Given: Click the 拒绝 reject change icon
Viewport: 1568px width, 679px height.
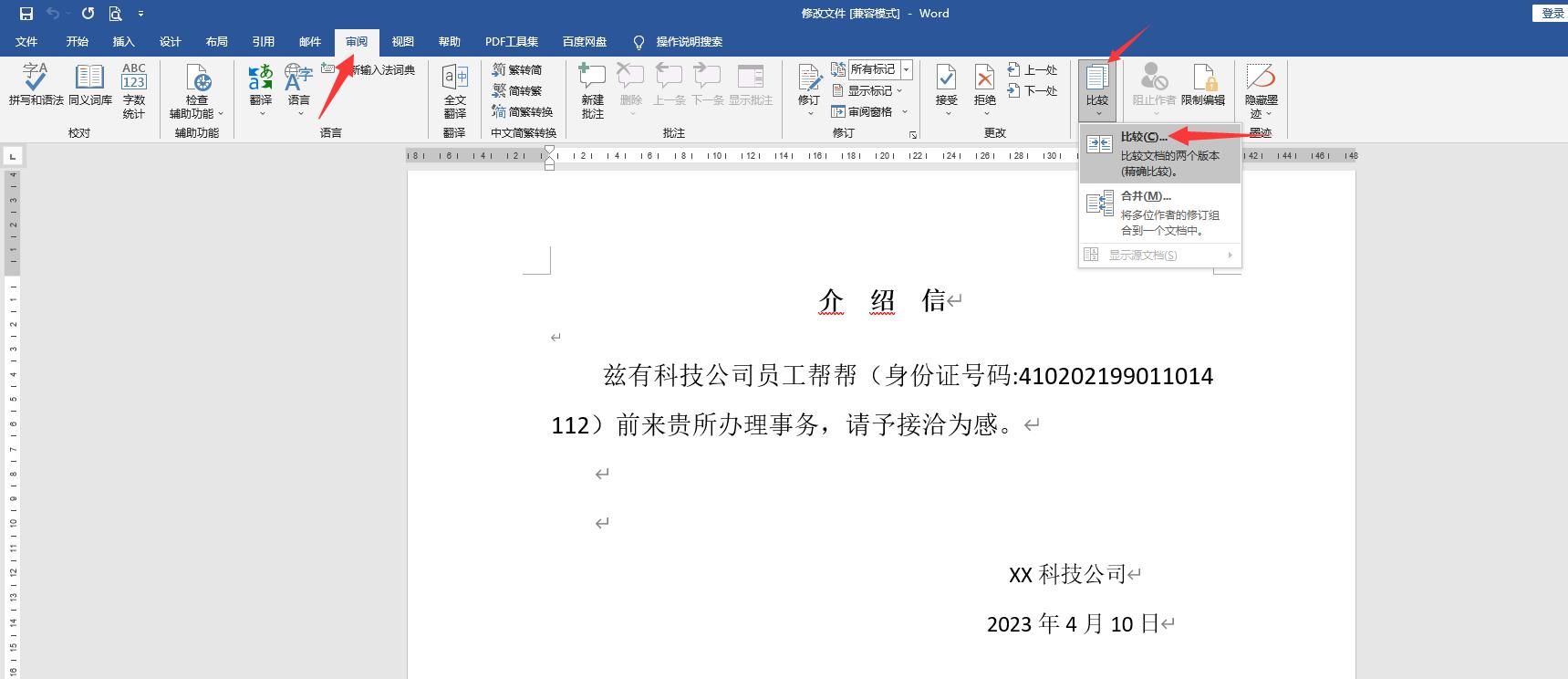Looking at the screenshot, I should pyautogui.click(x=984, y=78).
